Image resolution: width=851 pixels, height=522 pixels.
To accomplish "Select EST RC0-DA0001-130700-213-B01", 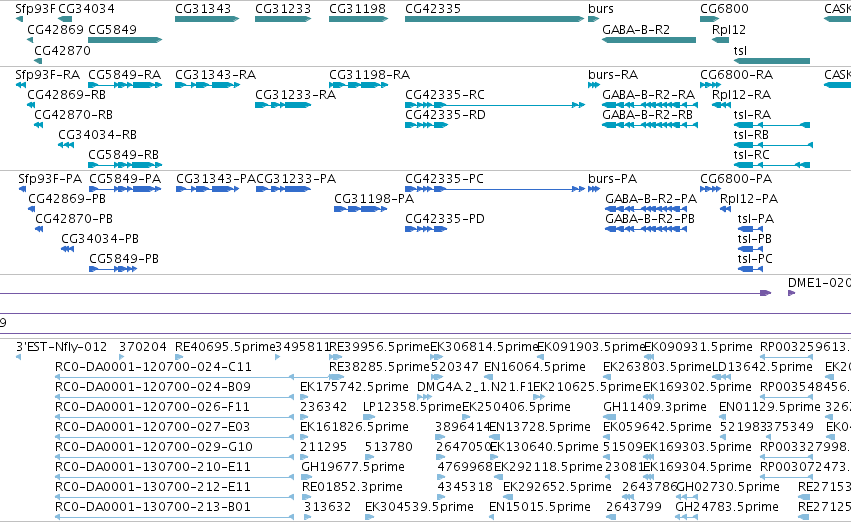I will coord(153,507).
